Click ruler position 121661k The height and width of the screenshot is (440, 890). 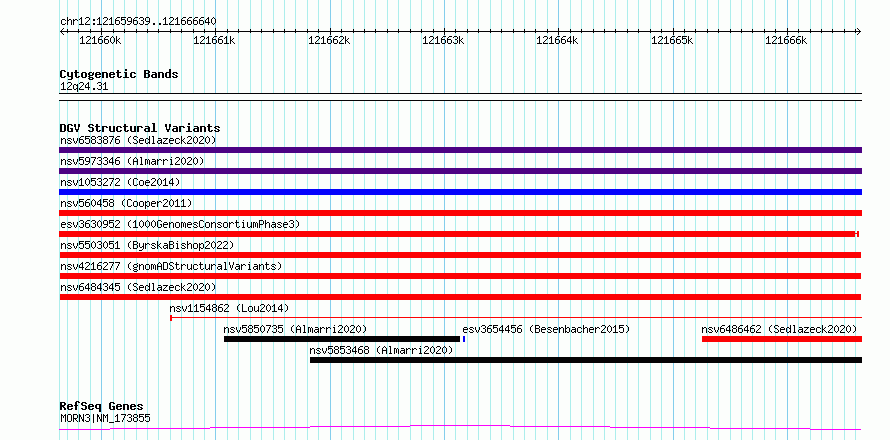[x=215, y=40]
